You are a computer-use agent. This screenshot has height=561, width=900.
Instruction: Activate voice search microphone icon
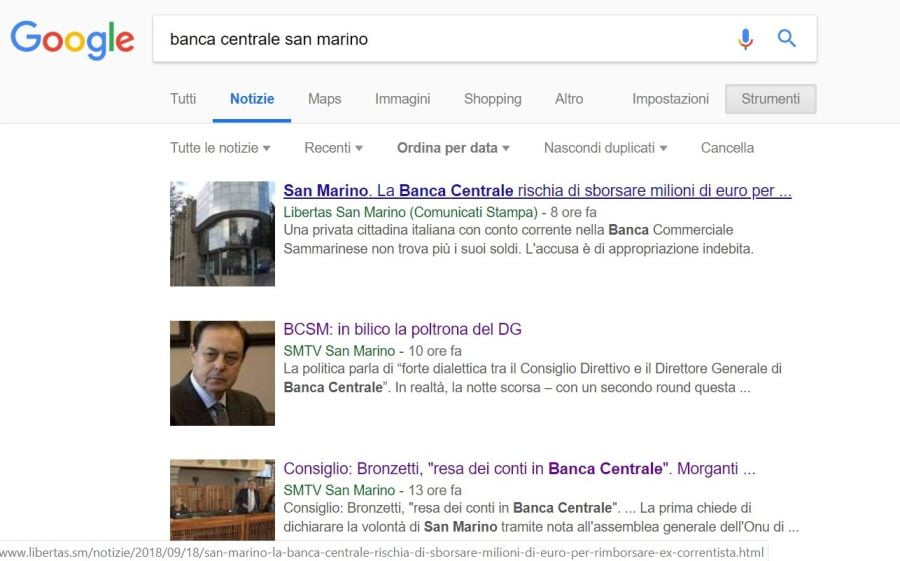(x=745, y=39)
